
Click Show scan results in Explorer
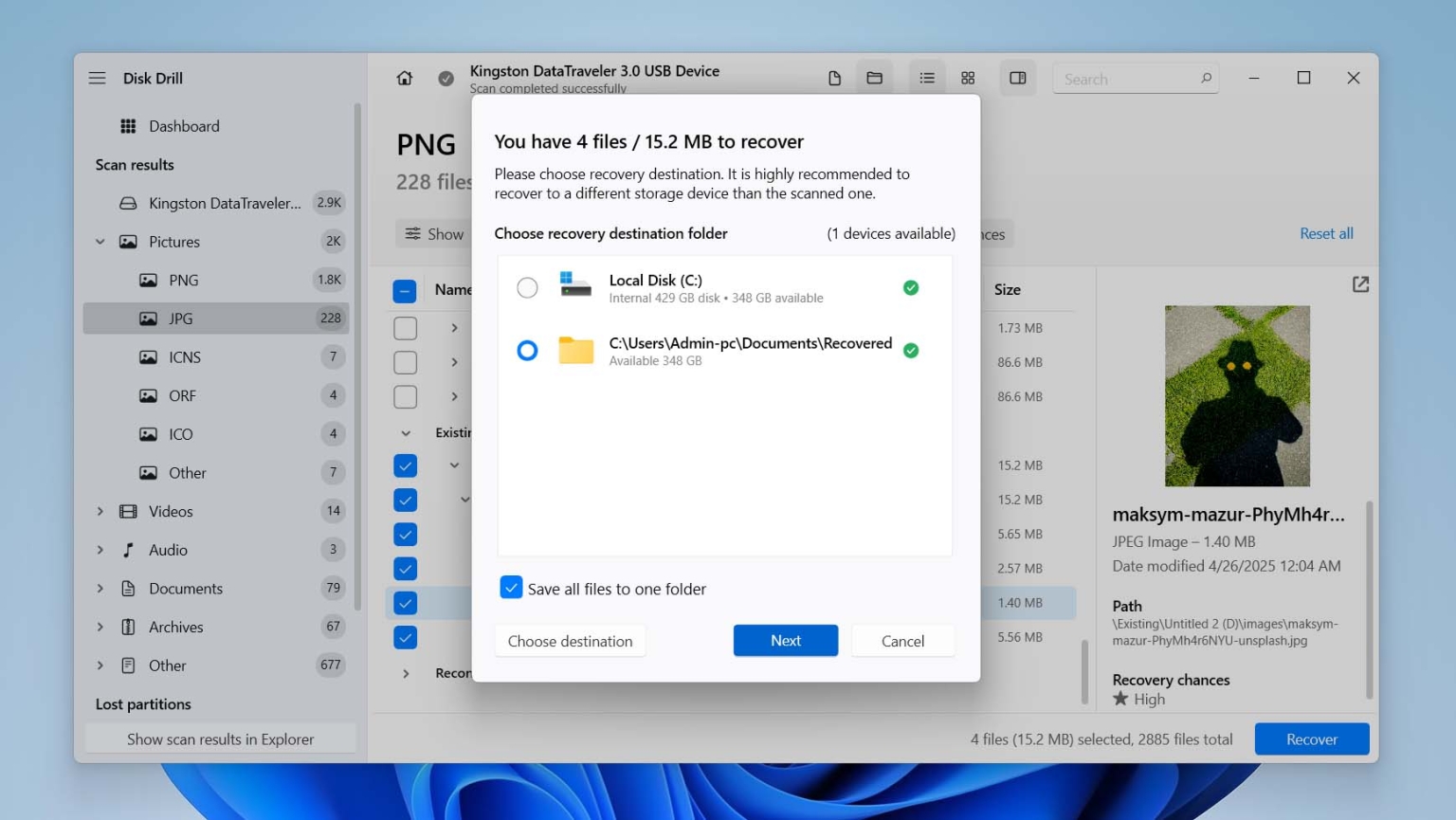[x=220, y=738]
